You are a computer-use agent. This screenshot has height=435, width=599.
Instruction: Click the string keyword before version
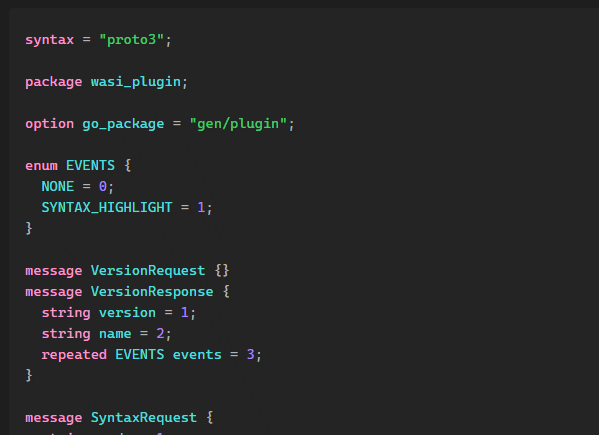tap(66, 313)
